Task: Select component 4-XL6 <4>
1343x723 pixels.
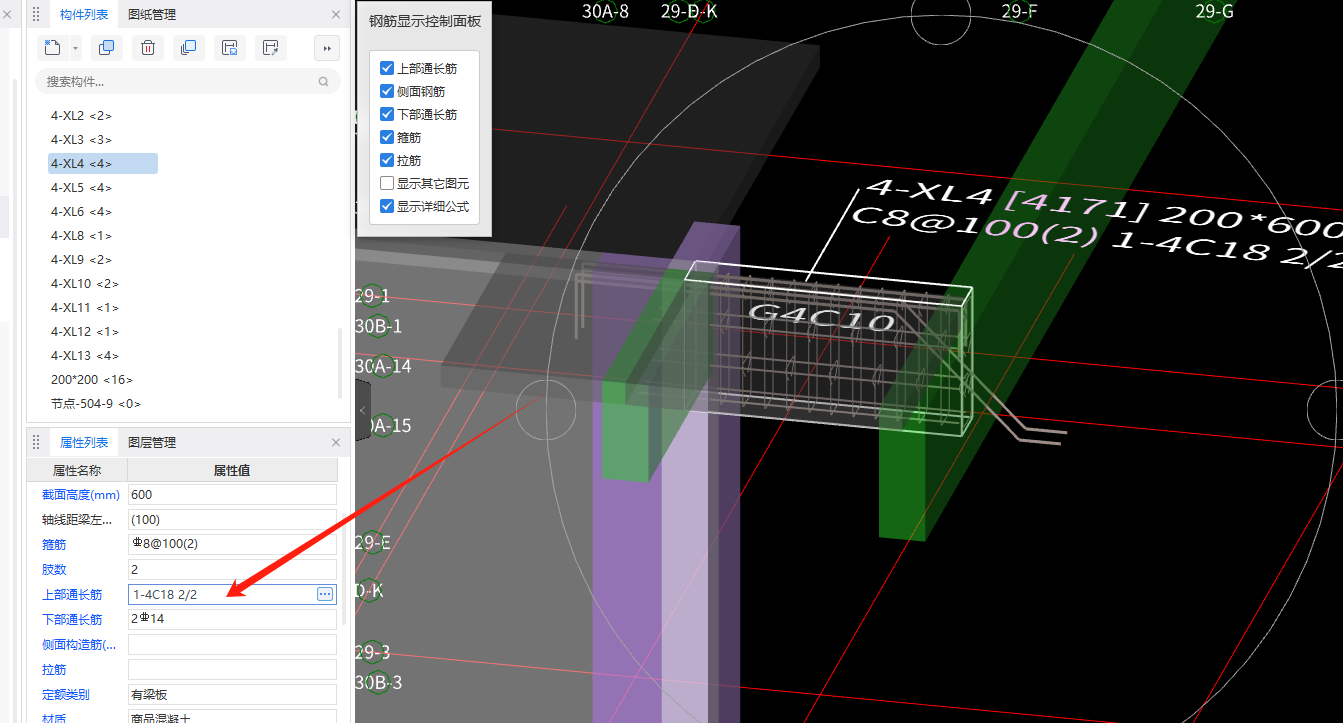Action: point(81,212)
